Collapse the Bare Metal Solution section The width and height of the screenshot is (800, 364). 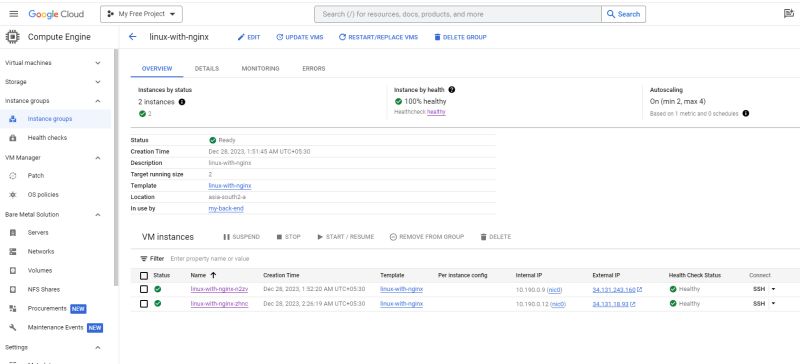tap(98, 214)
